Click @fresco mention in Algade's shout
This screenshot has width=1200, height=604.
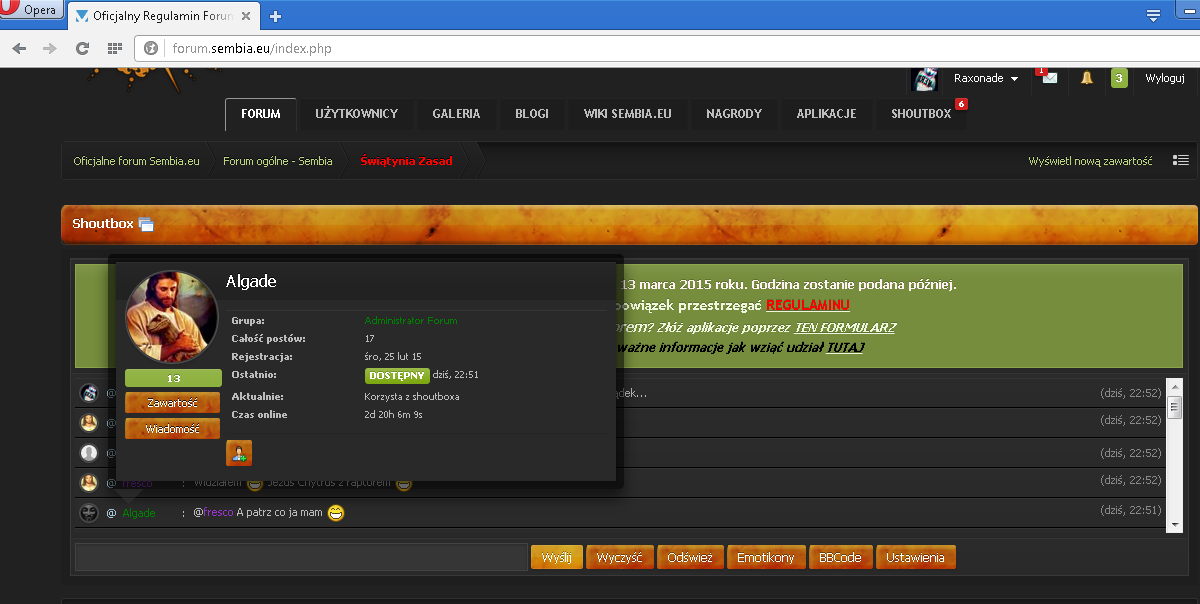(213, 513)
